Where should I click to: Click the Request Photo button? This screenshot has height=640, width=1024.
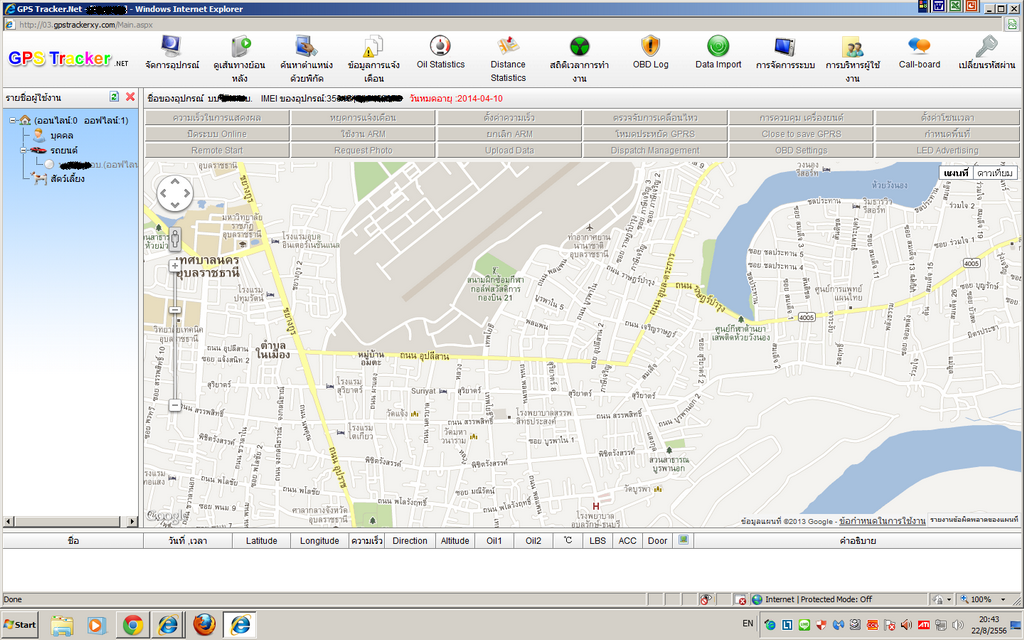point(363,150)
